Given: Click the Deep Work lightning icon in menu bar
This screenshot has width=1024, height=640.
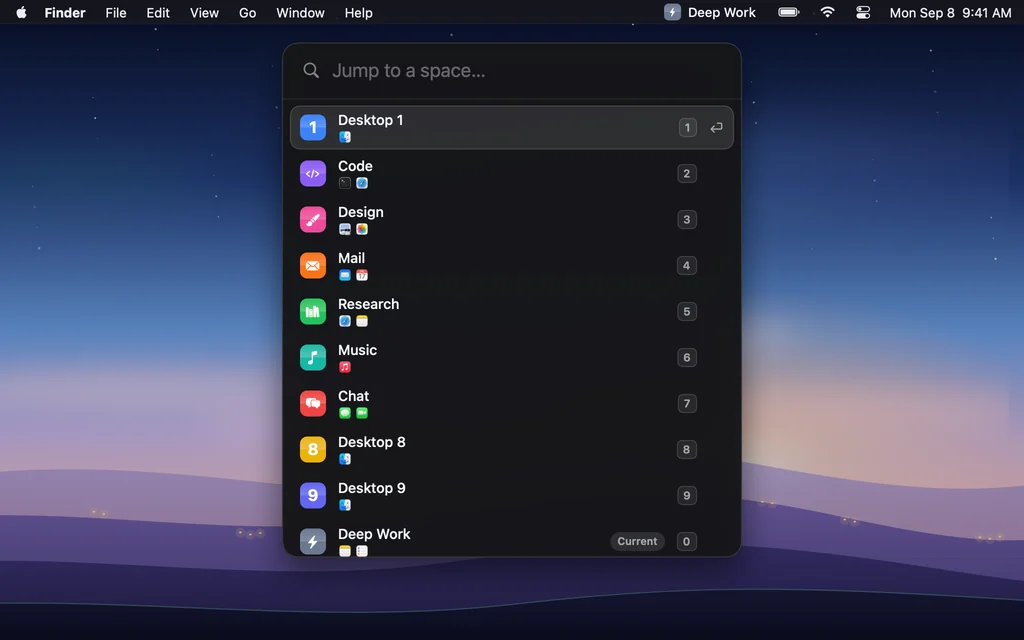Looking at the screenshot, I should (x=672, y=12).
